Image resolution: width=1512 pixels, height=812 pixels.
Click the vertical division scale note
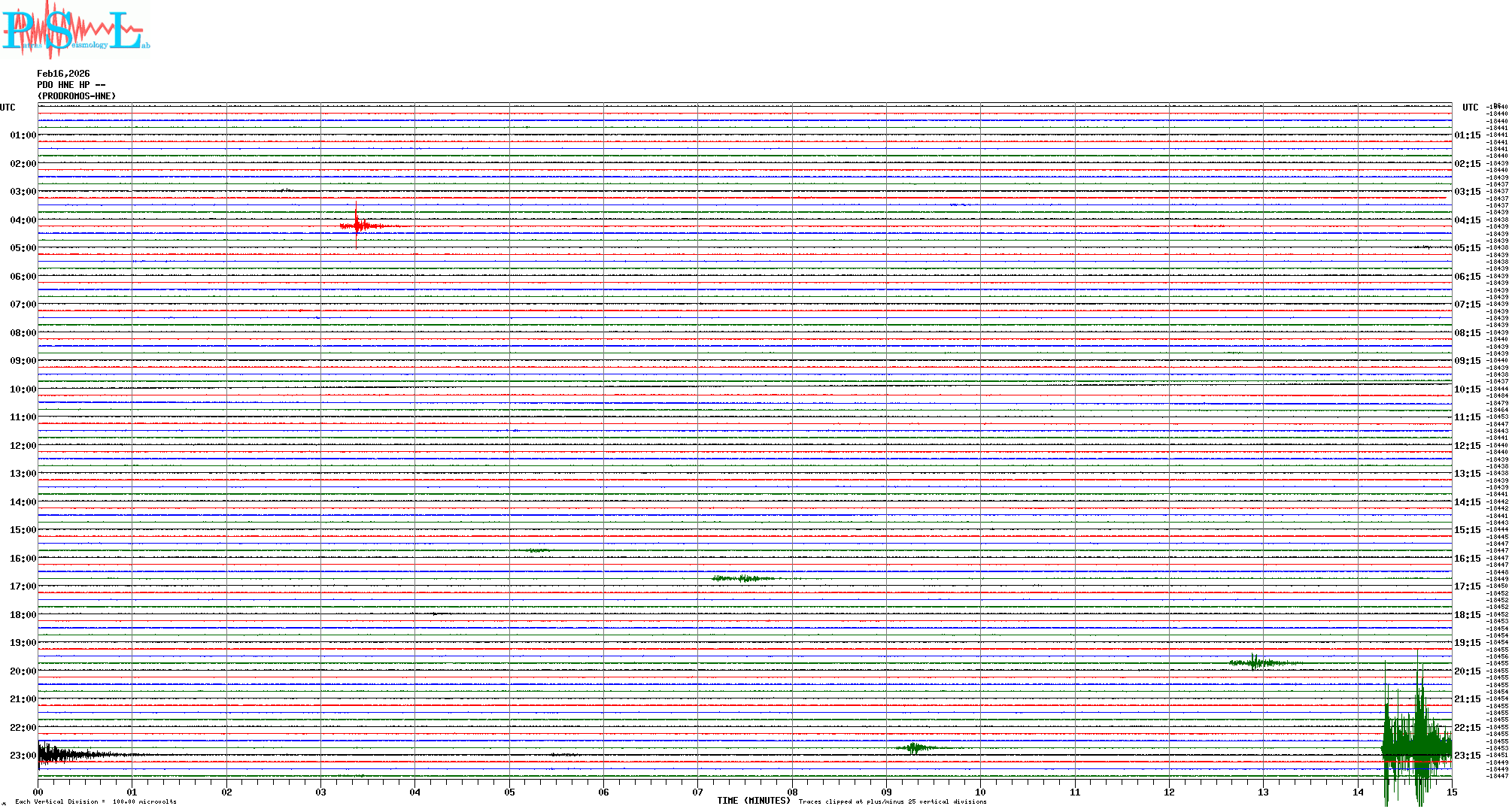point(96,801)
